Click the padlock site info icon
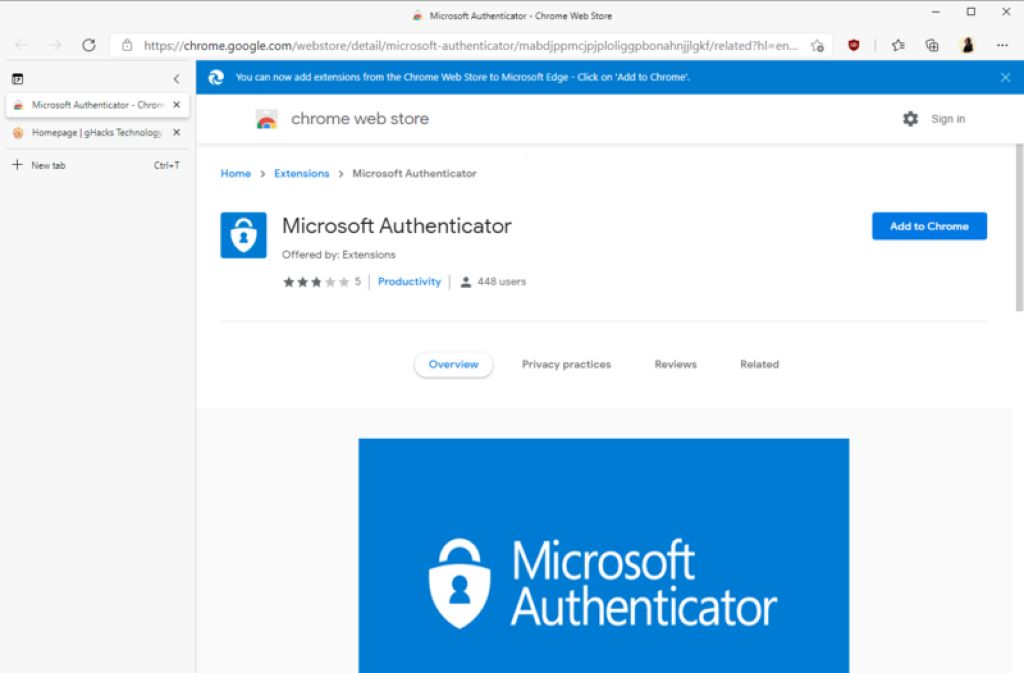1024x673 pixels. (x=127, y=45)
